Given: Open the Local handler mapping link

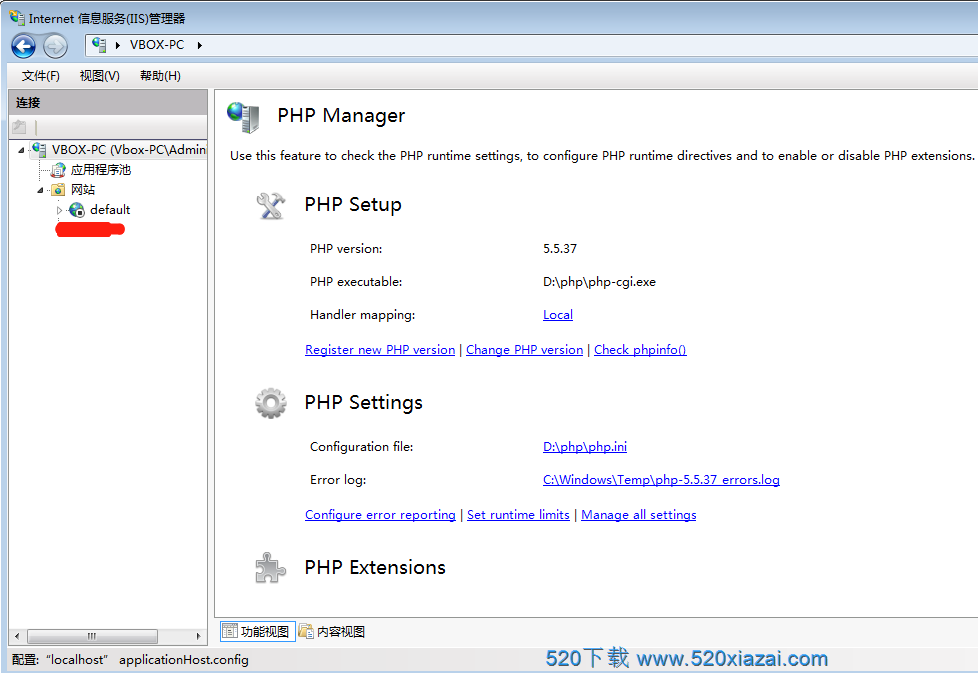Looking at the screenshot, I should [x=558, y=315].
